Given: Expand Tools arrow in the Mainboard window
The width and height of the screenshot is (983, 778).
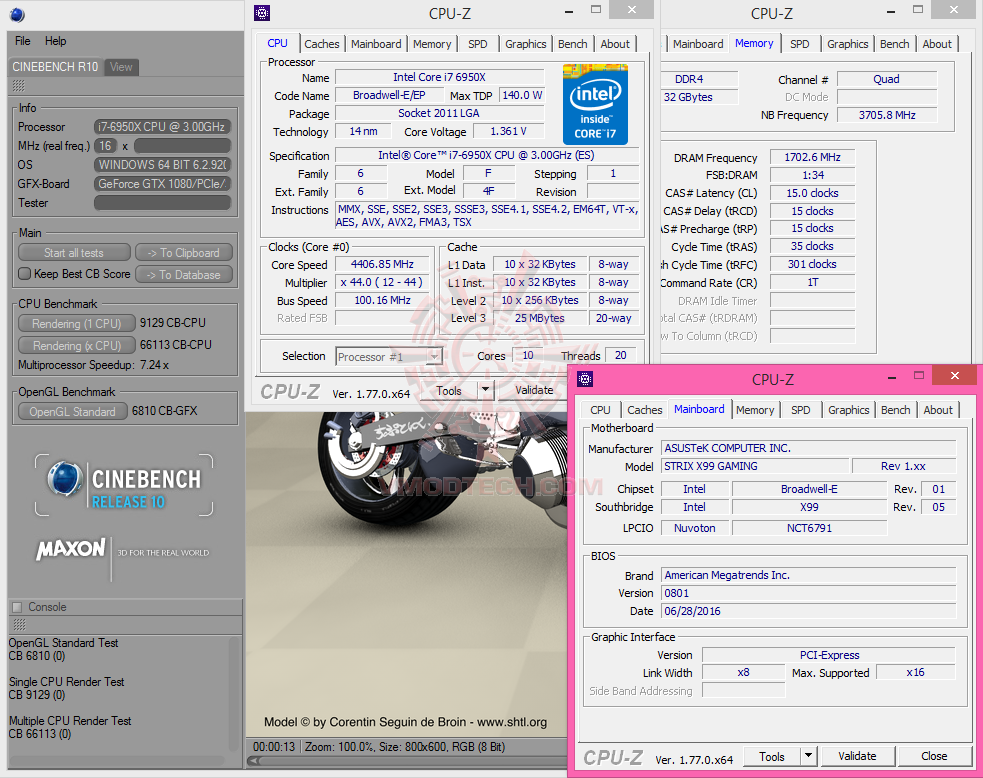Looking at the screenshot, I should coord(809,756).
